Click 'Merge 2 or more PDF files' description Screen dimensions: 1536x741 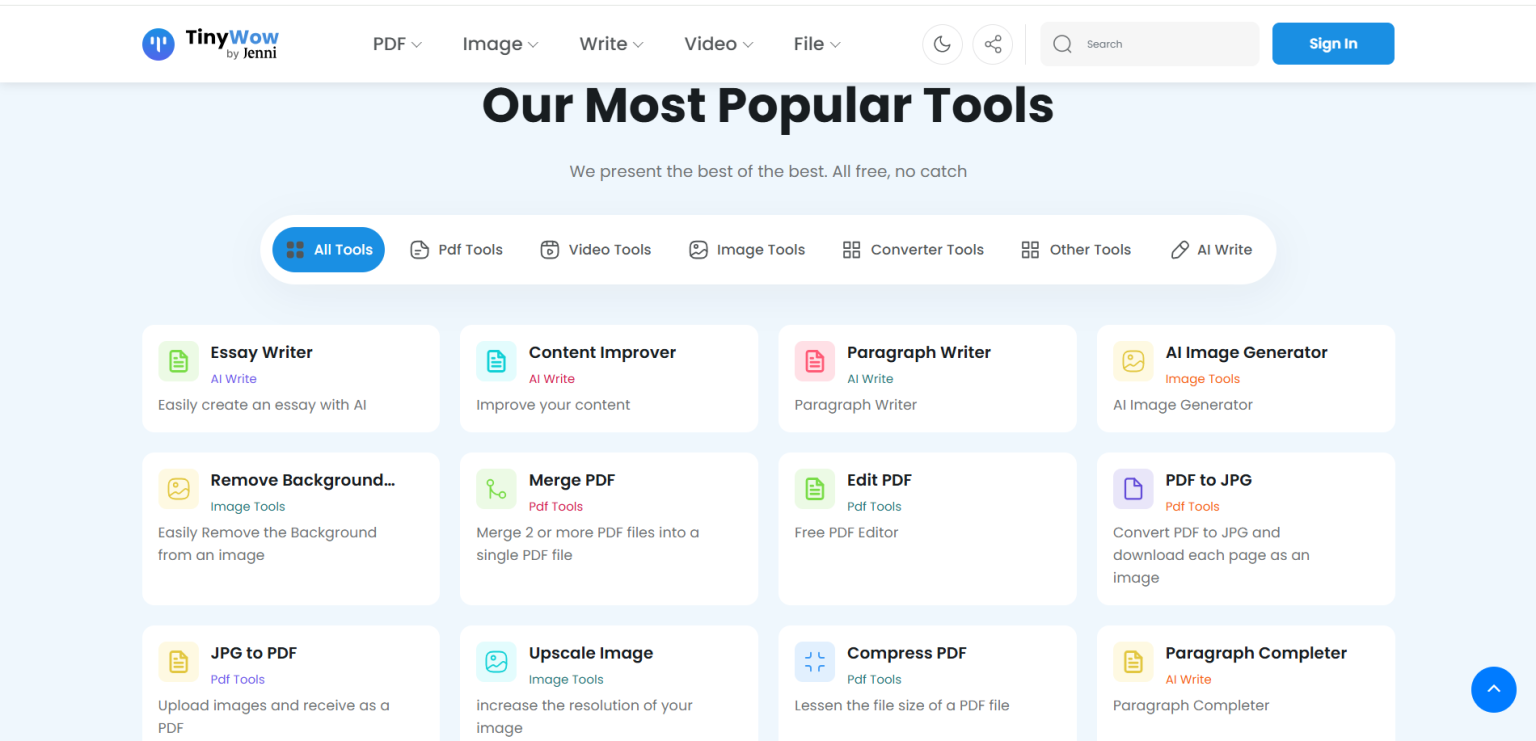point(588,544)
